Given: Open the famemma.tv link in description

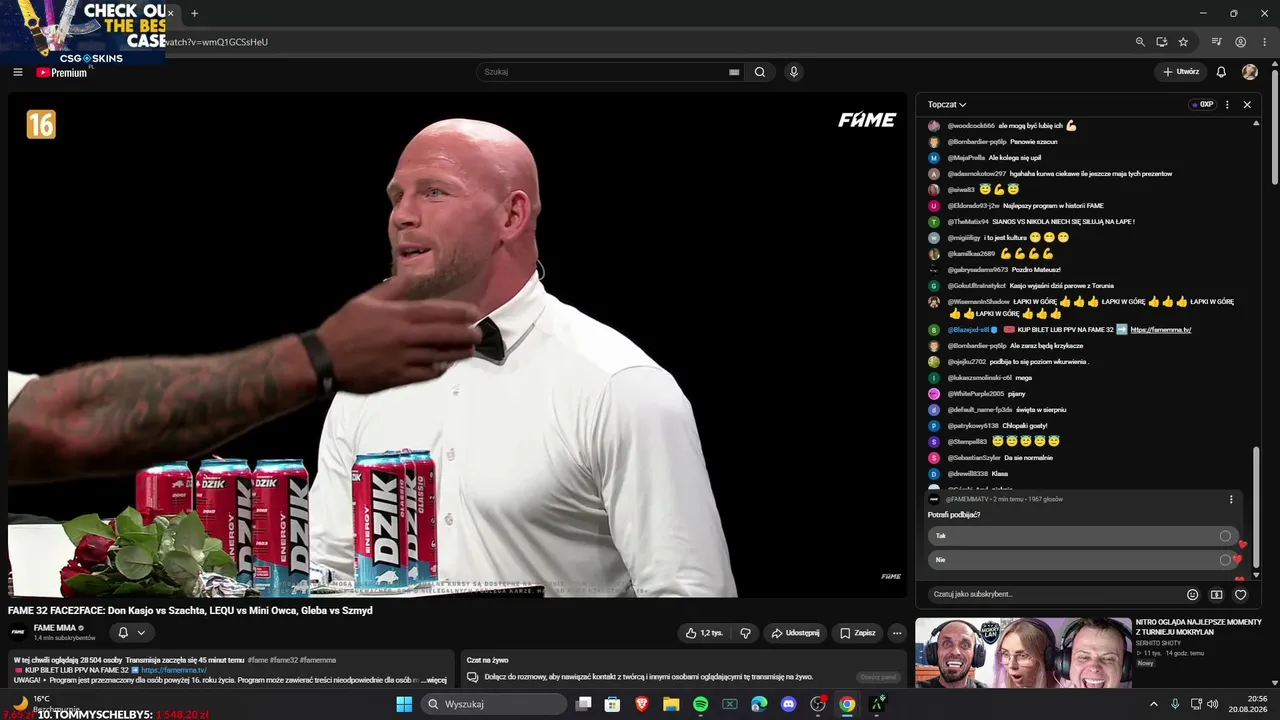Looking at the screenshot, I should click(174, 670).
